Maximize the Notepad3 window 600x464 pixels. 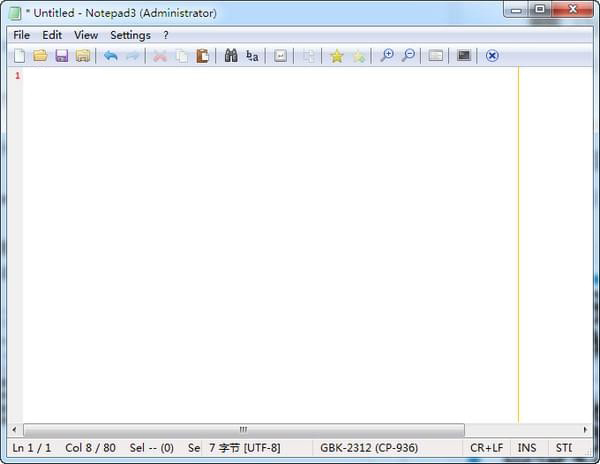pyautogui.click(x=540, y=10)
